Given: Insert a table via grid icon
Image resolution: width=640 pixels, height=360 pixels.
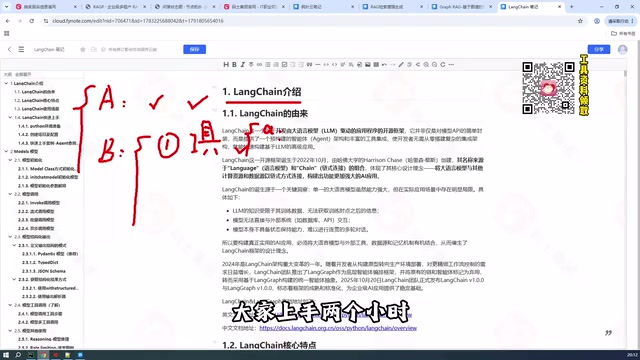Looking at the screenshot, I should click(376, 64).
